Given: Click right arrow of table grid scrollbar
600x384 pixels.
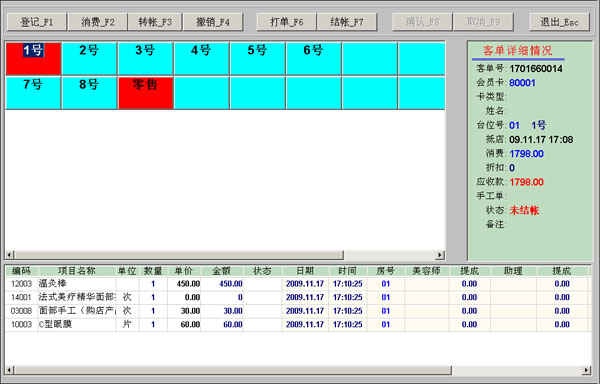Looking at the screenshot, I should tap(440, 255).
